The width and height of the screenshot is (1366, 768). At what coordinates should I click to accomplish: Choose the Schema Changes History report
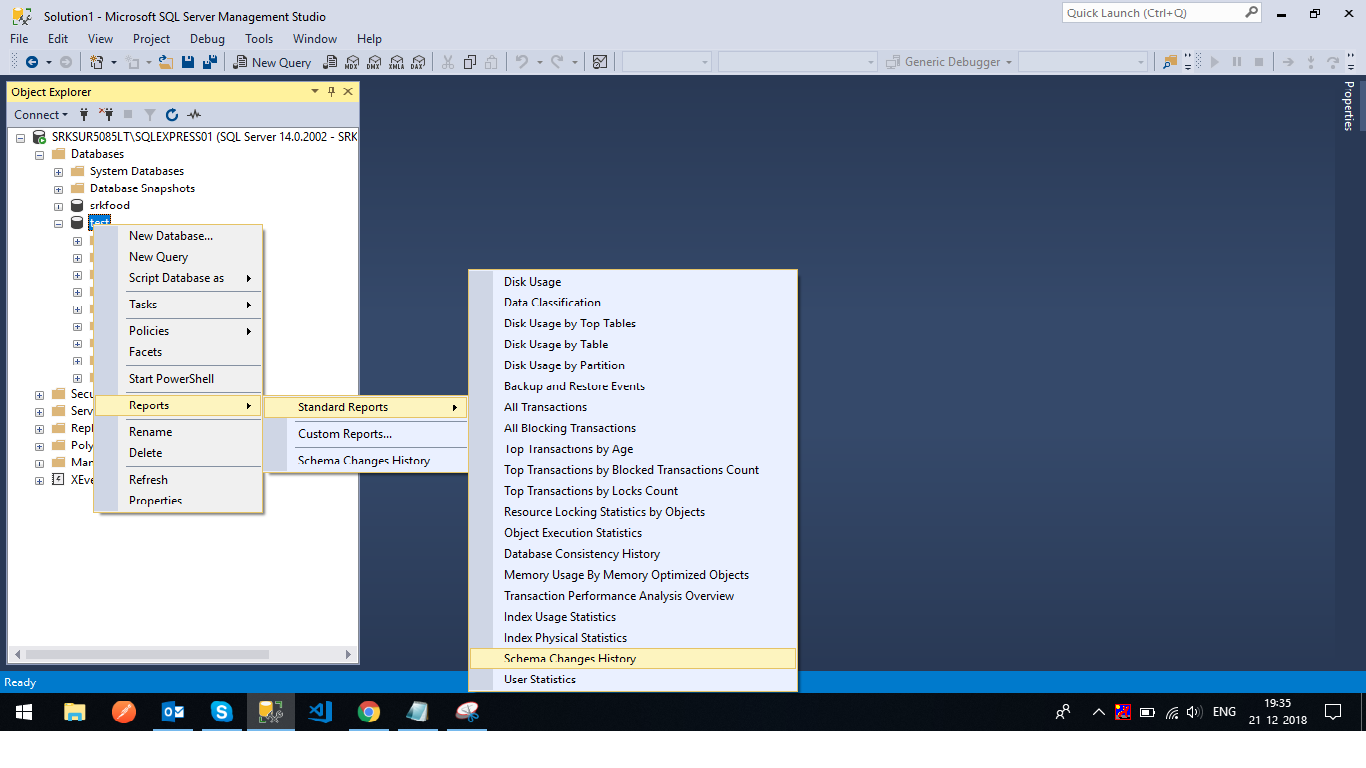tap(570, 658)
